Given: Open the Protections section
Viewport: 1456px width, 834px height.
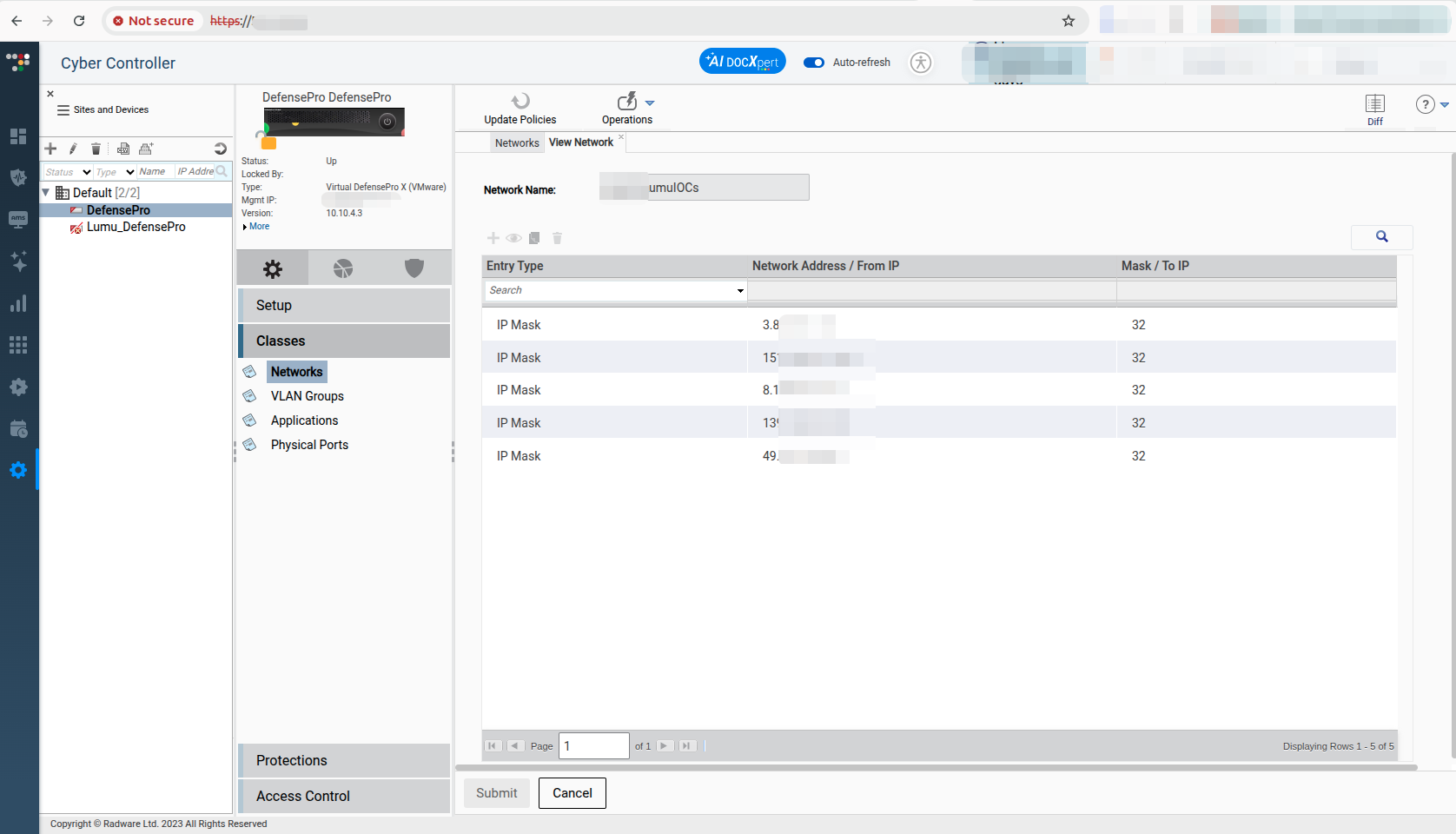Looking at the screenshot, I should [x=291, y=761].
